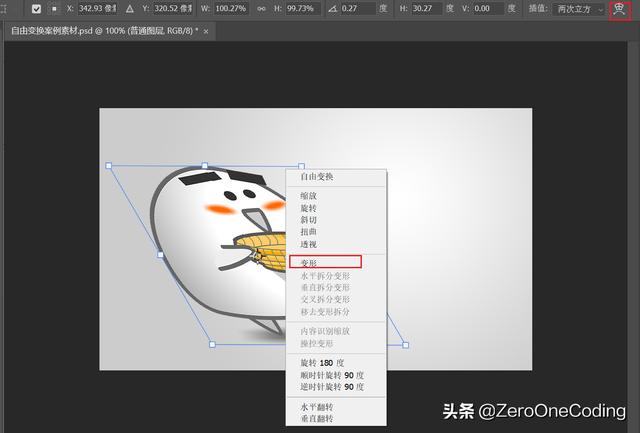Select 缩放 in the transform menu
This screenshot has width=640, height=433.
click(310, 196)
